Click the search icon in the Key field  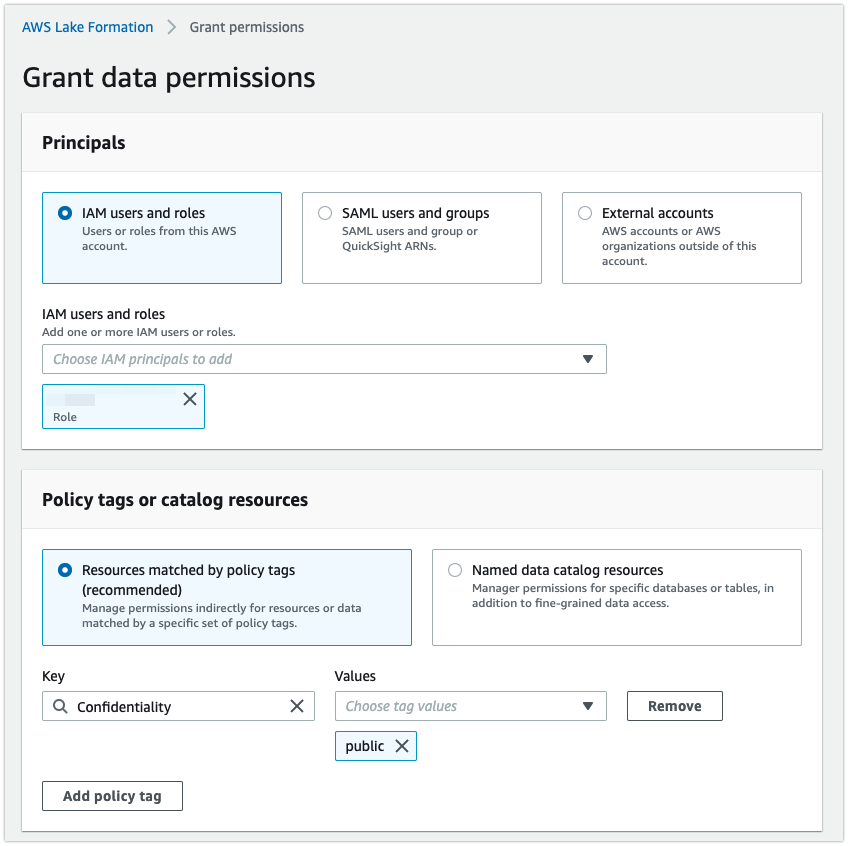pyautogui.click(x=58, y=706)
